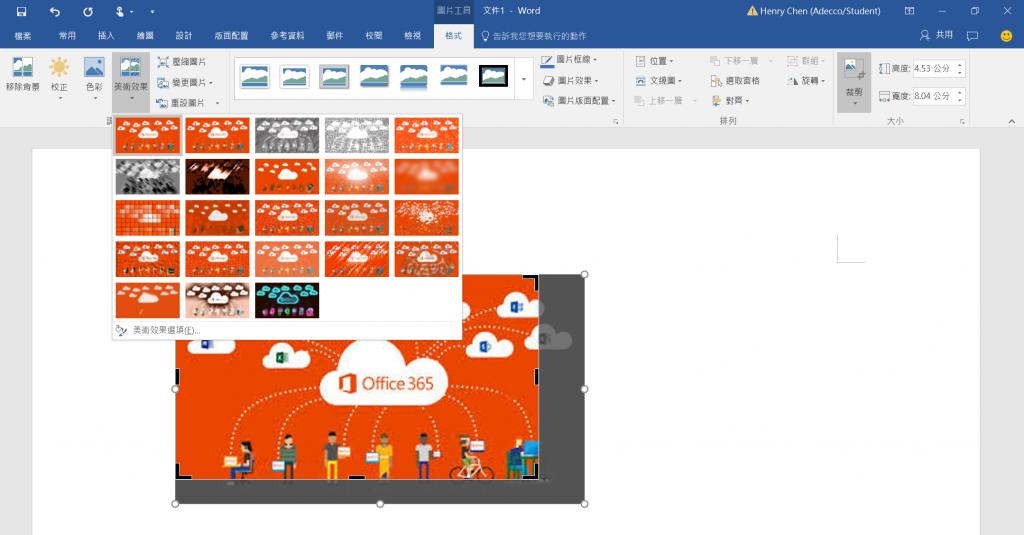Open the 檔案 (File) tab
This screenshot has height=535, width=1024.
(23, 36)
